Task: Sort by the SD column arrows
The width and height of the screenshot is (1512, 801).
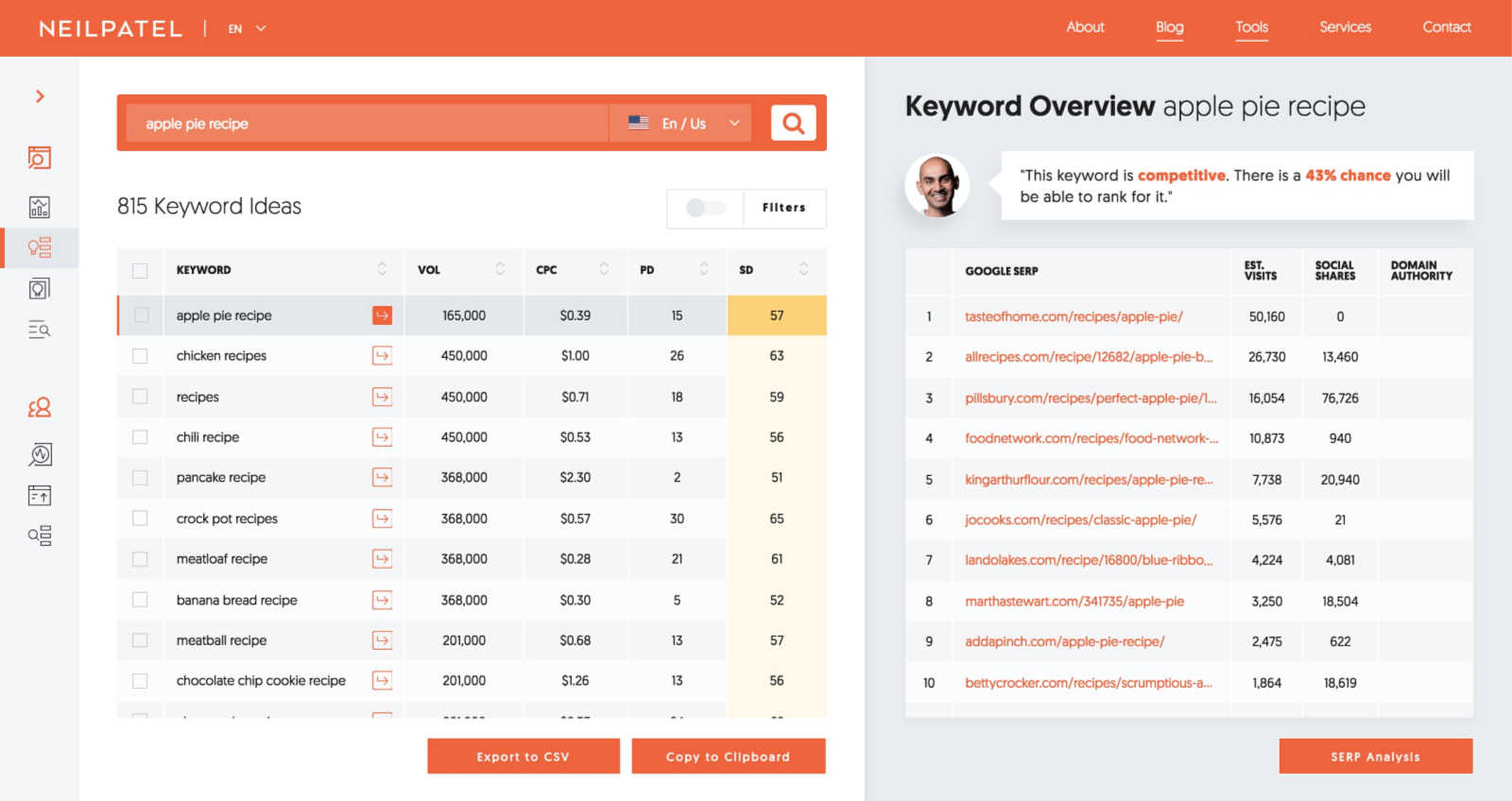Action: pos(803,269)
